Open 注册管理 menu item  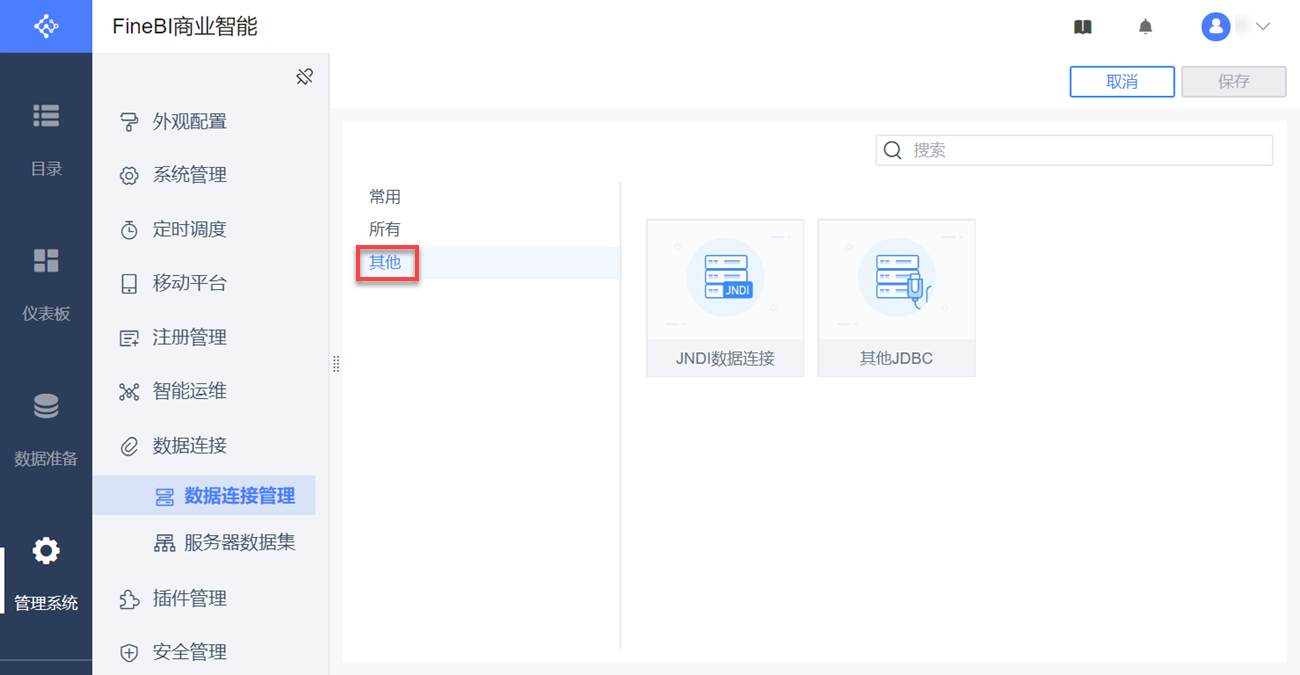[x=204, y=337]
